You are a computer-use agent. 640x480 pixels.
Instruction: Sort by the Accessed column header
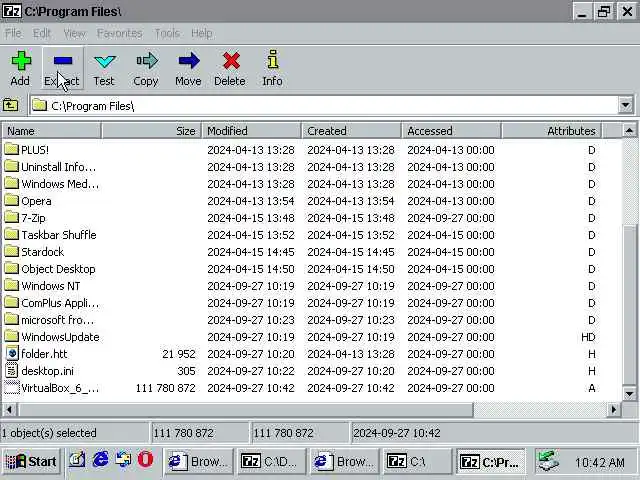click(451, 131)
